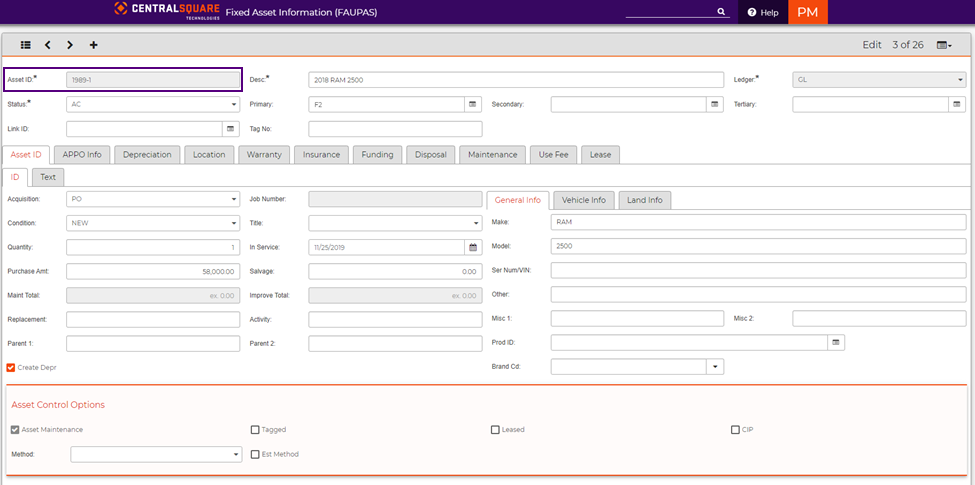Open the record list view icon
975x485 pixels.
[25, 45]
